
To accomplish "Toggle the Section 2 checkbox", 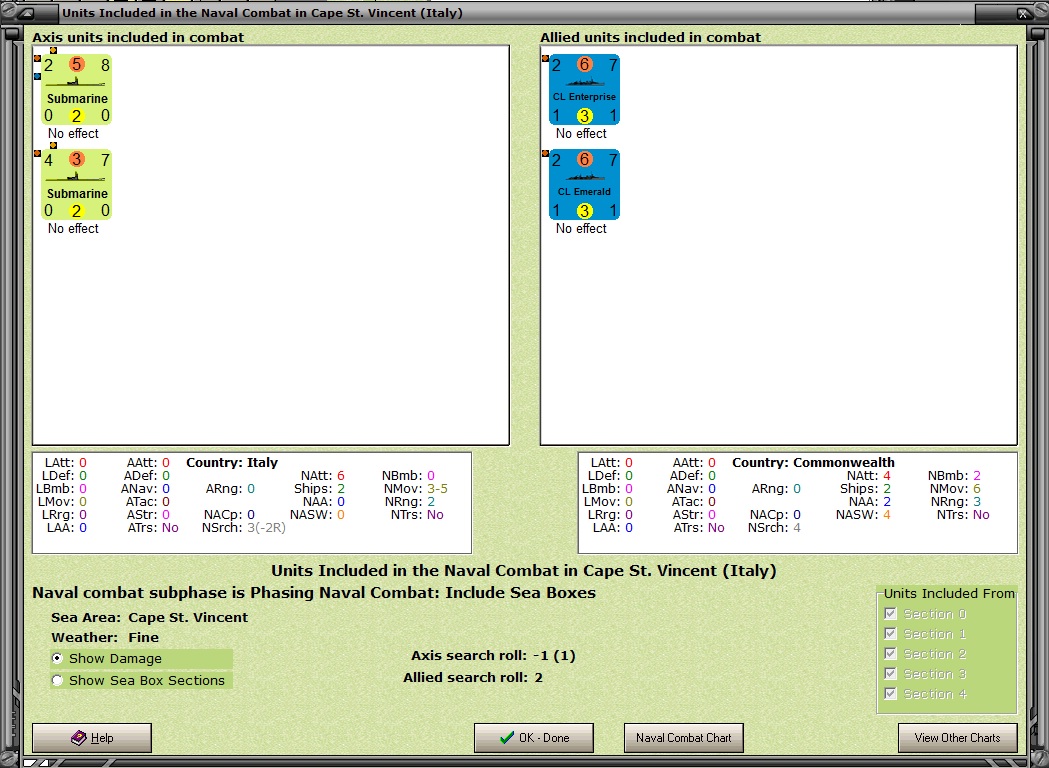I will pos(890,654).
